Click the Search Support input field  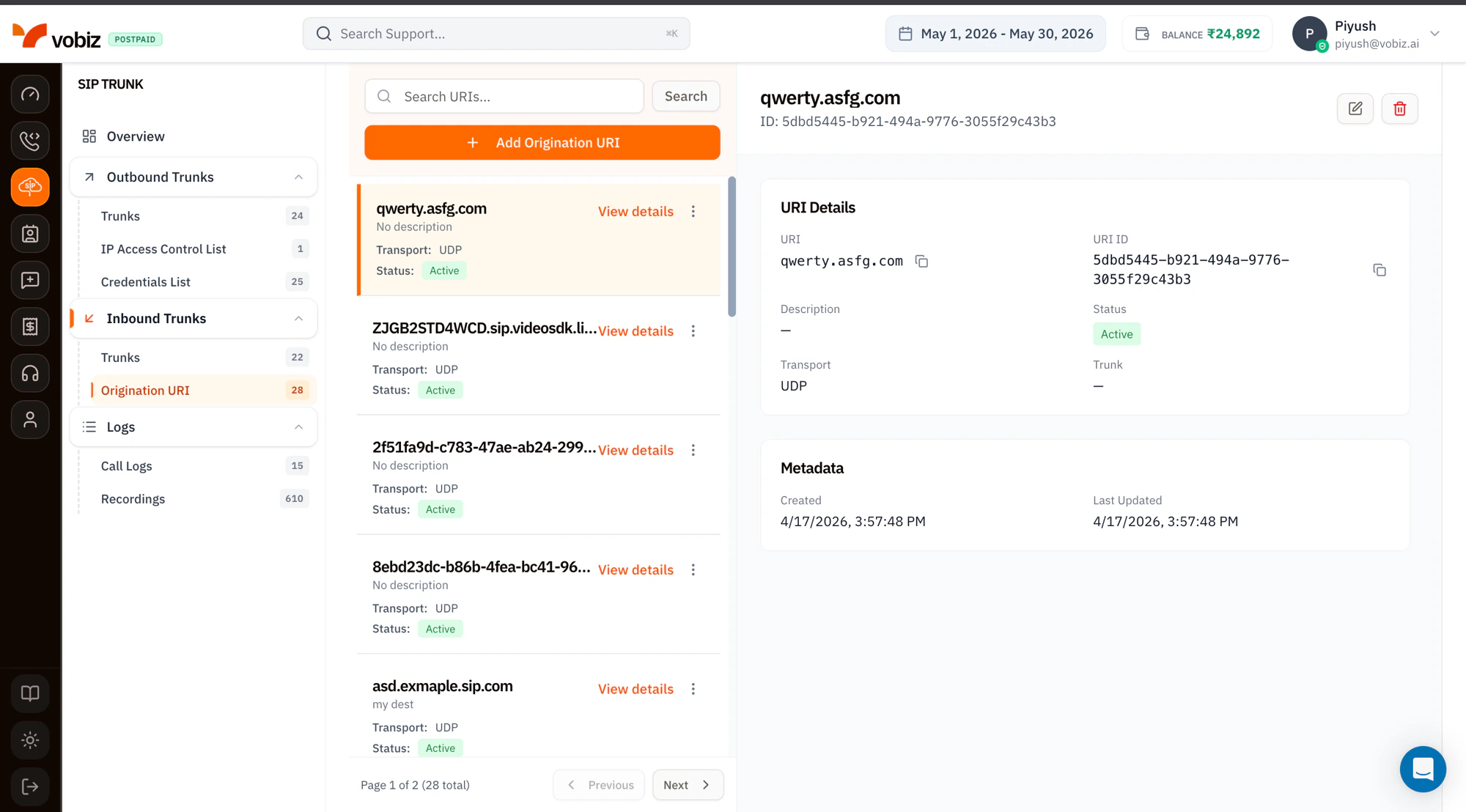click(496, 34)
